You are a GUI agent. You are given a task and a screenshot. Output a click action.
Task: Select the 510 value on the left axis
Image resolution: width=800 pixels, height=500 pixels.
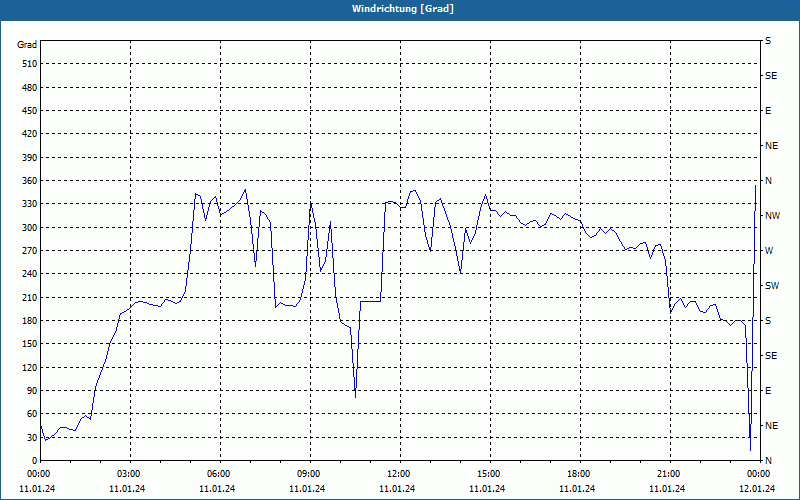click(x=30, y=64)
